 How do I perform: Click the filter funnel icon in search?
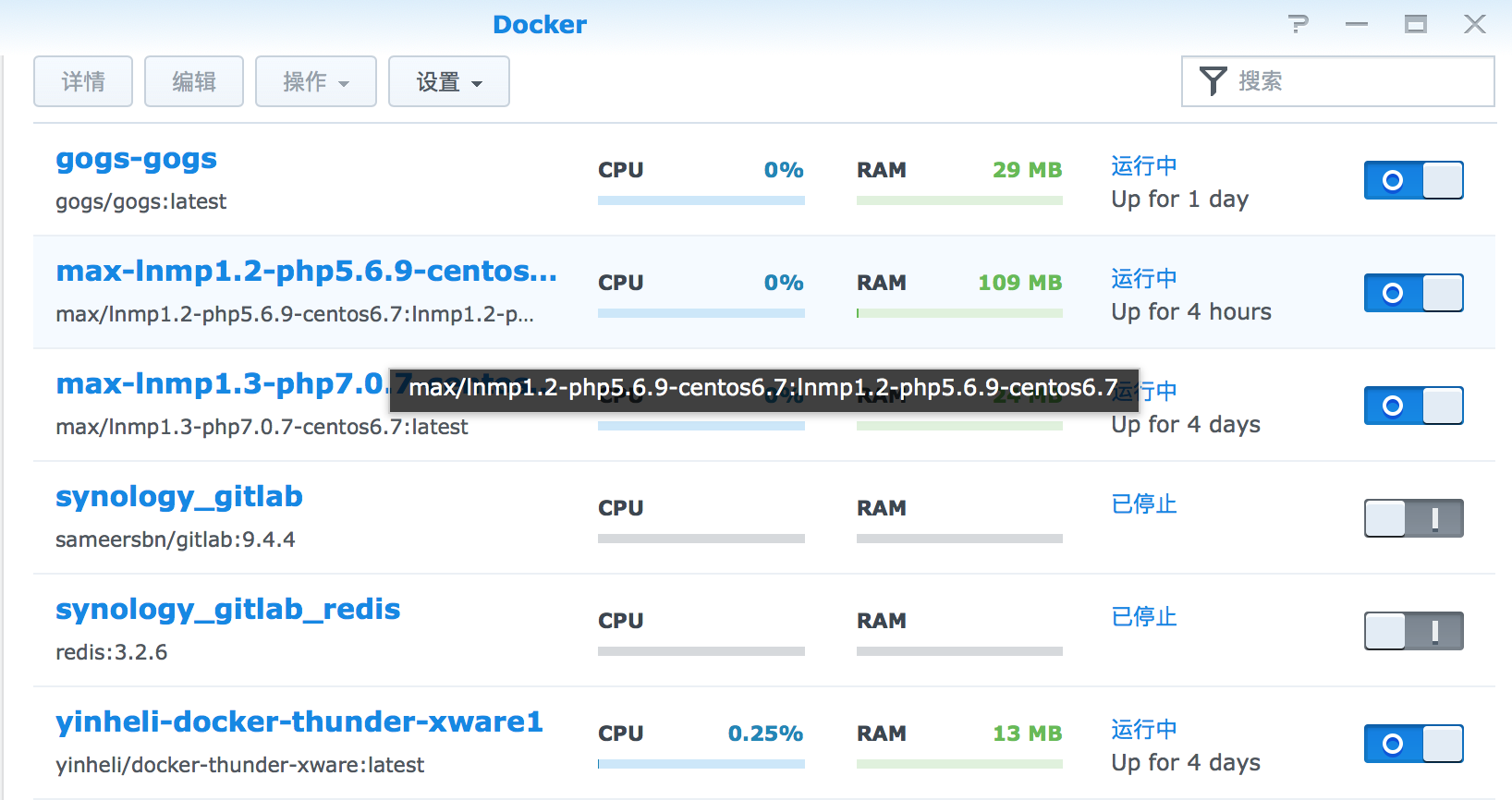[1213, 81]
